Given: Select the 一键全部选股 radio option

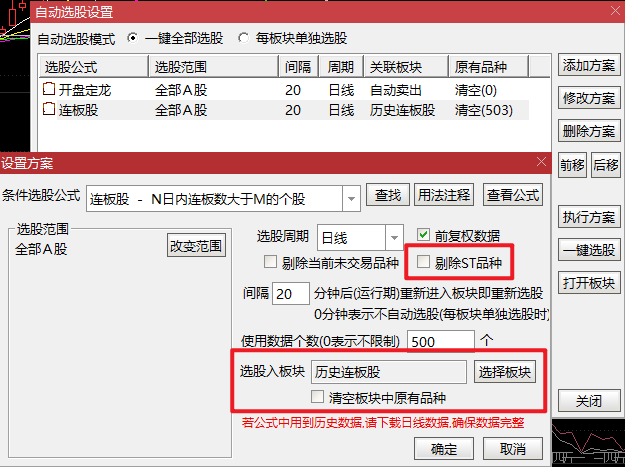Looking at the screenshot, I should tap(134, 40).
